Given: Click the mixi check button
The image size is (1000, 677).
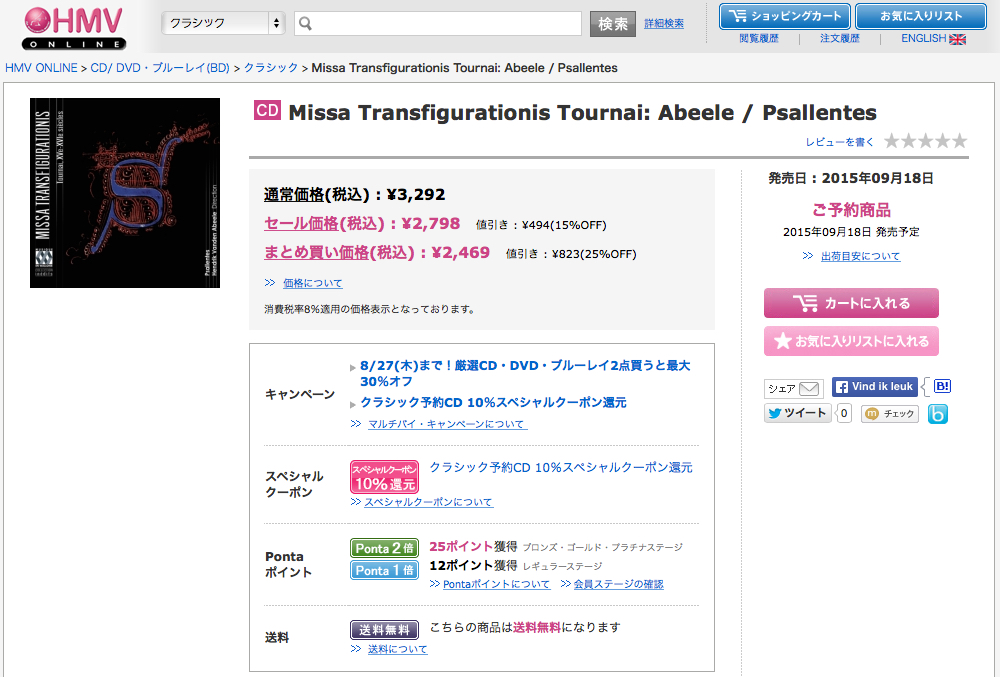Looking at the screenshot, I should pos(890,414).
